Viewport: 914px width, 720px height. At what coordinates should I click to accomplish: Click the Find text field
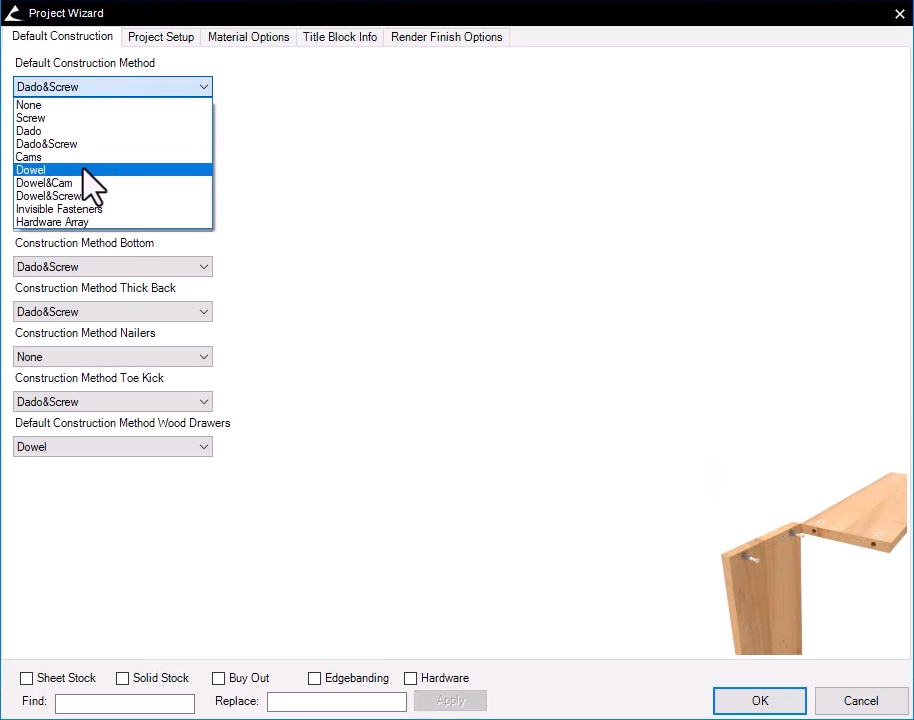pos(125,703)
